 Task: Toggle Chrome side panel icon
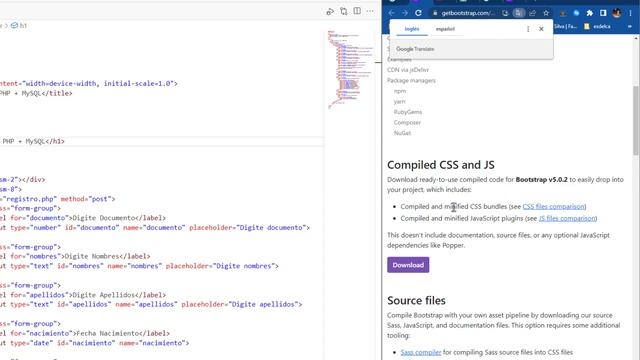tap(603, 13)
